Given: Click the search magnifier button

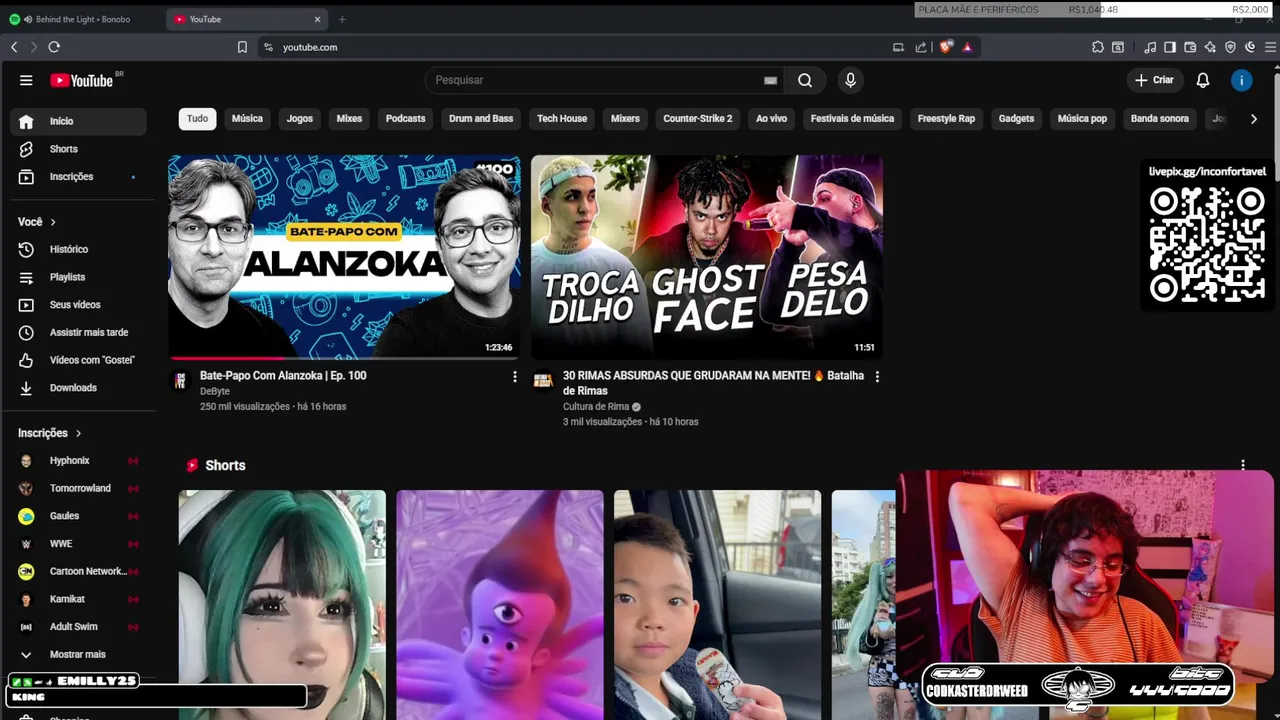Looking at the screenshot, I should 805,80.
